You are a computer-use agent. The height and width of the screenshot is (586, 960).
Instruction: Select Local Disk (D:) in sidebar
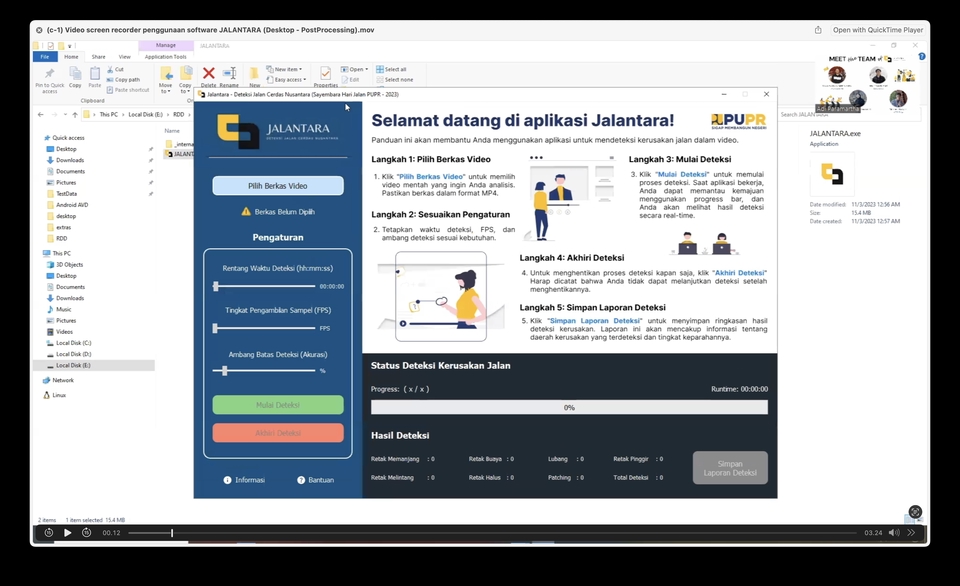(73, 354)
